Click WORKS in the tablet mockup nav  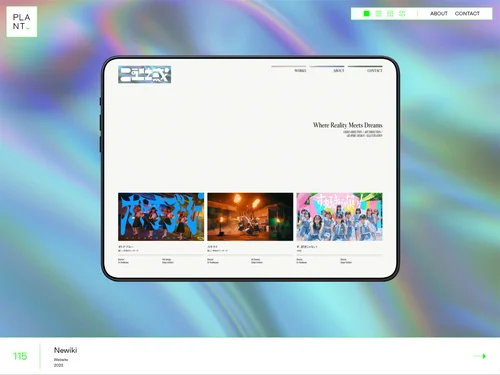click(x=300, y=71)
